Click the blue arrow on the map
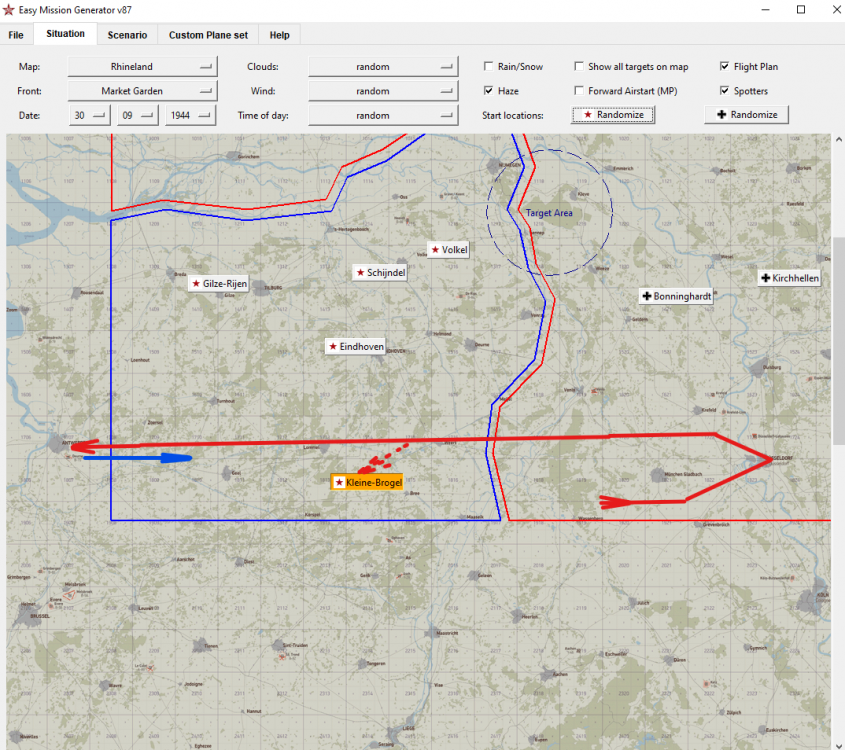 coord(138,458)
